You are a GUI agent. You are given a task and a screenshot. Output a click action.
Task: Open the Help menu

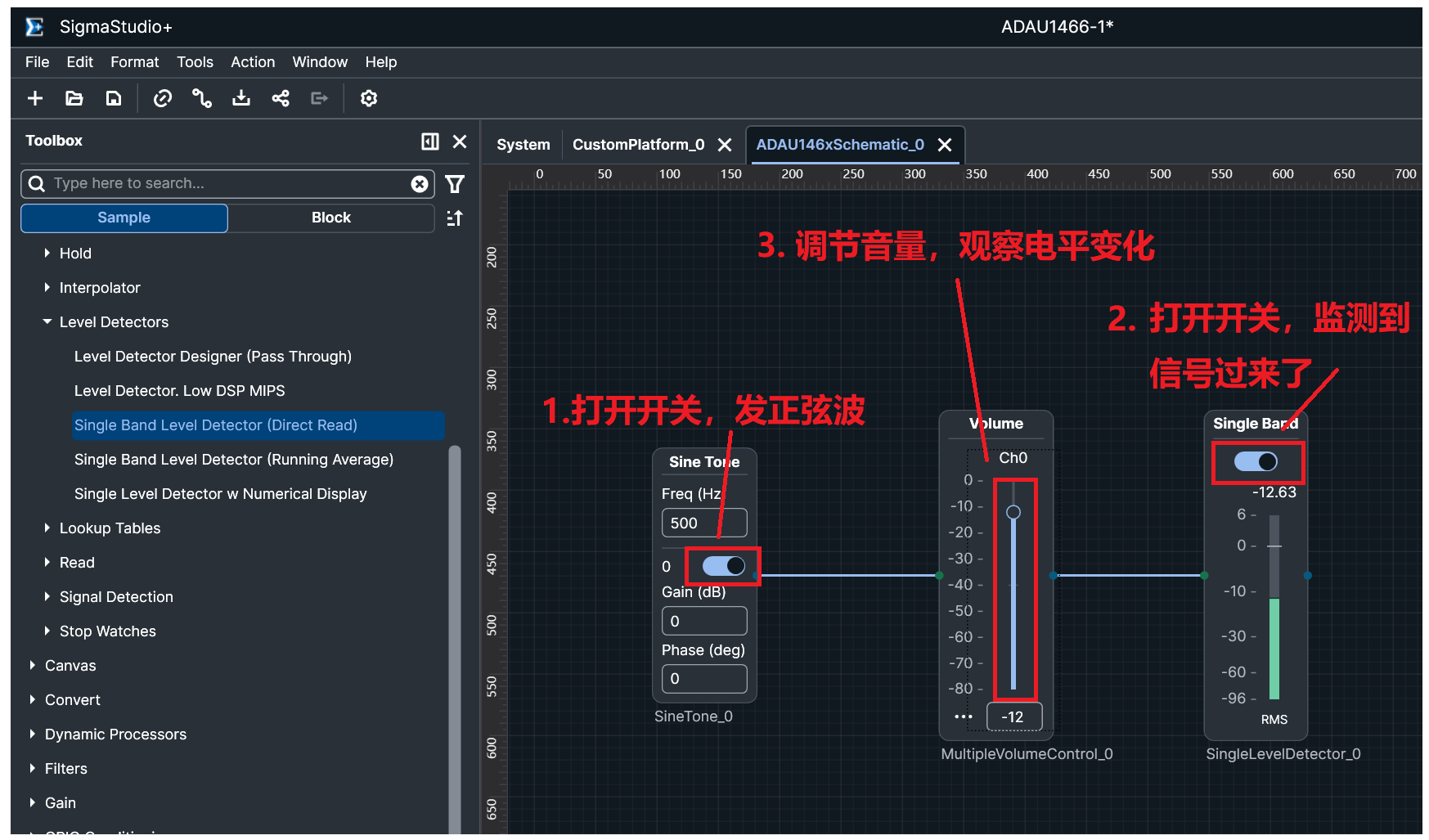tap(381, 62)
